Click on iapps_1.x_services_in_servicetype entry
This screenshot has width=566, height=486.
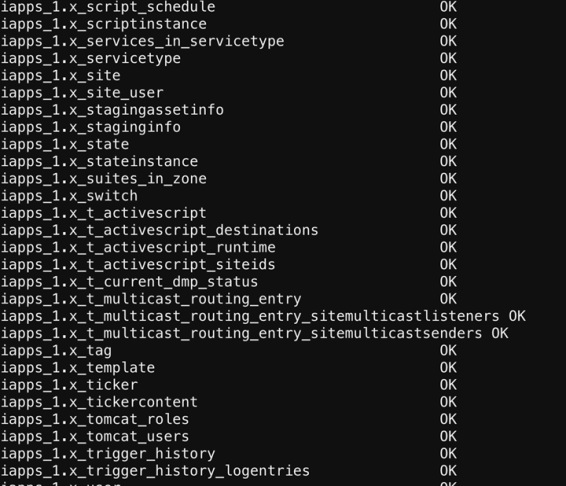click(143, 42)
